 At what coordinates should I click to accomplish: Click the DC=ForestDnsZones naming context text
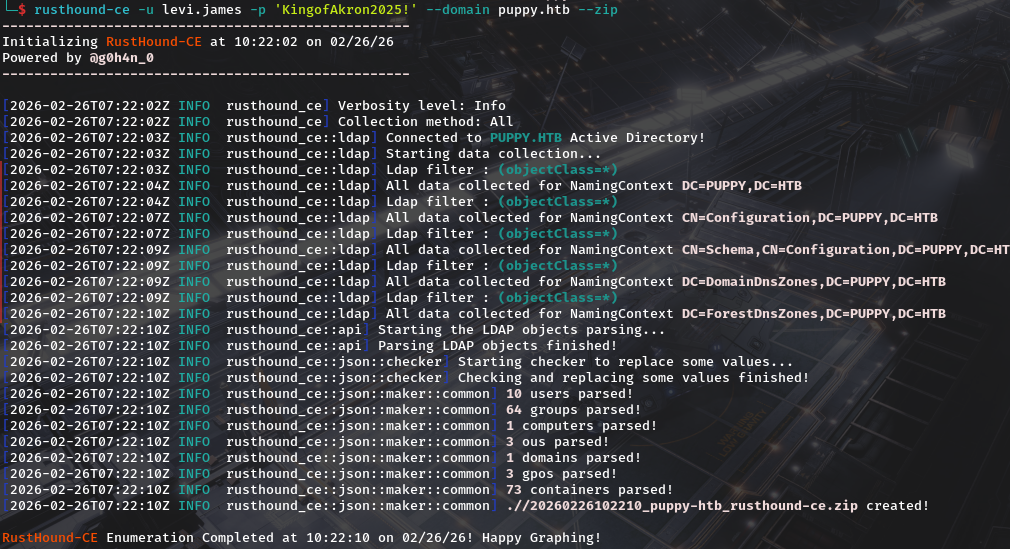click(813, 313)
